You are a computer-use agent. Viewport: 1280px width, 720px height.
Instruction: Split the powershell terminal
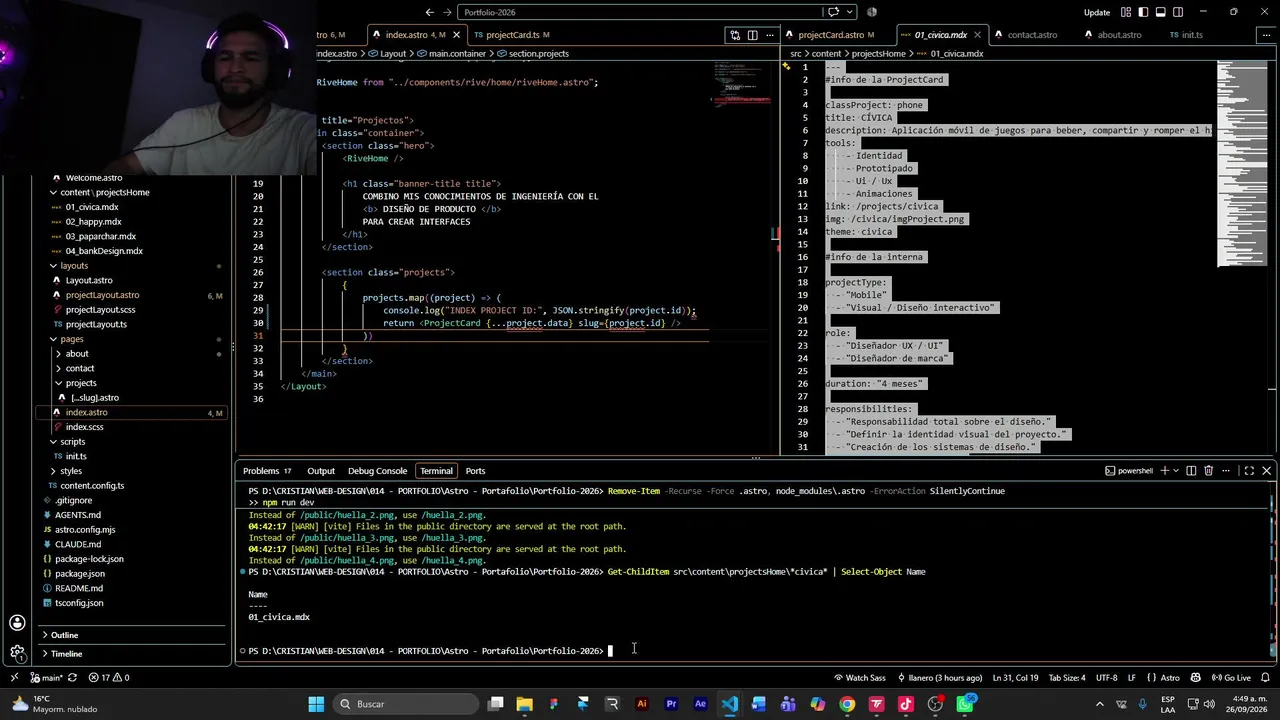[x=1190, y=471]
